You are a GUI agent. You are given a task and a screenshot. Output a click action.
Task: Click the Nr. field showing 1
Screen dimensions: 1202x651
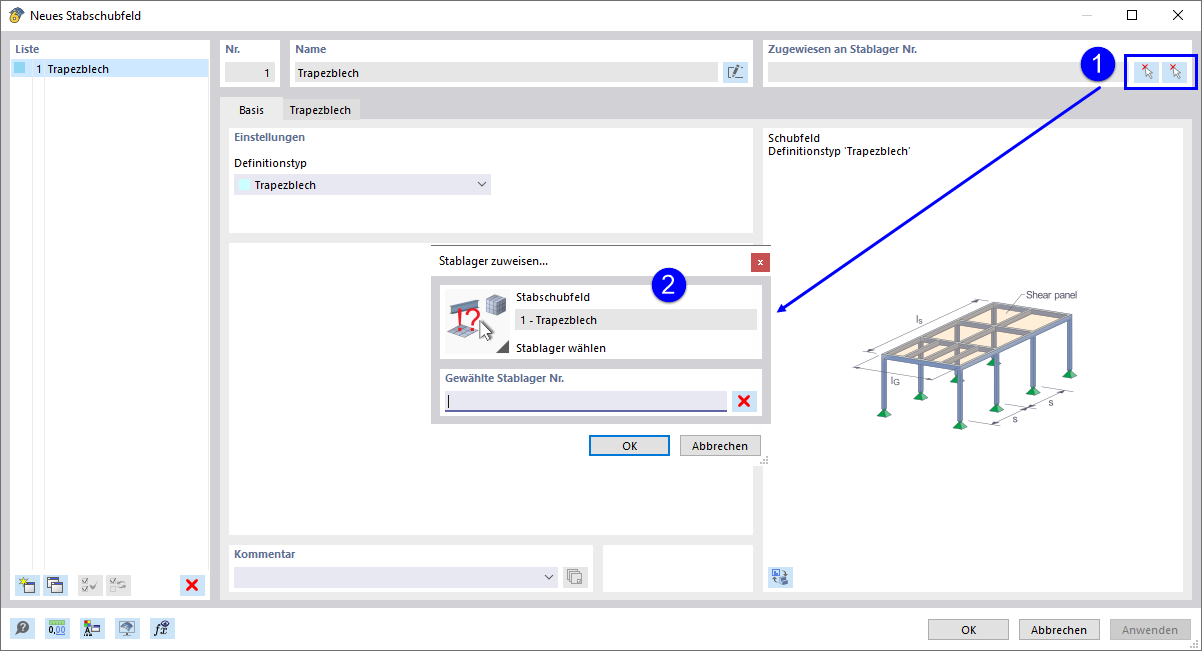[x=249, y=72]
